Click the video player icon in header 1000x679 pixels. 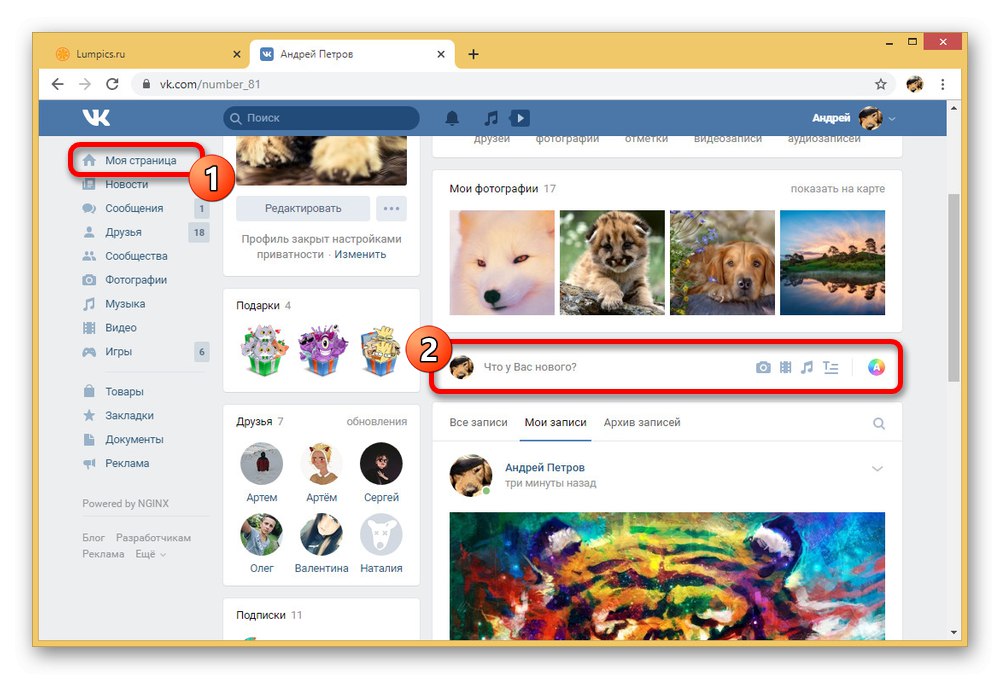(520, 118)
